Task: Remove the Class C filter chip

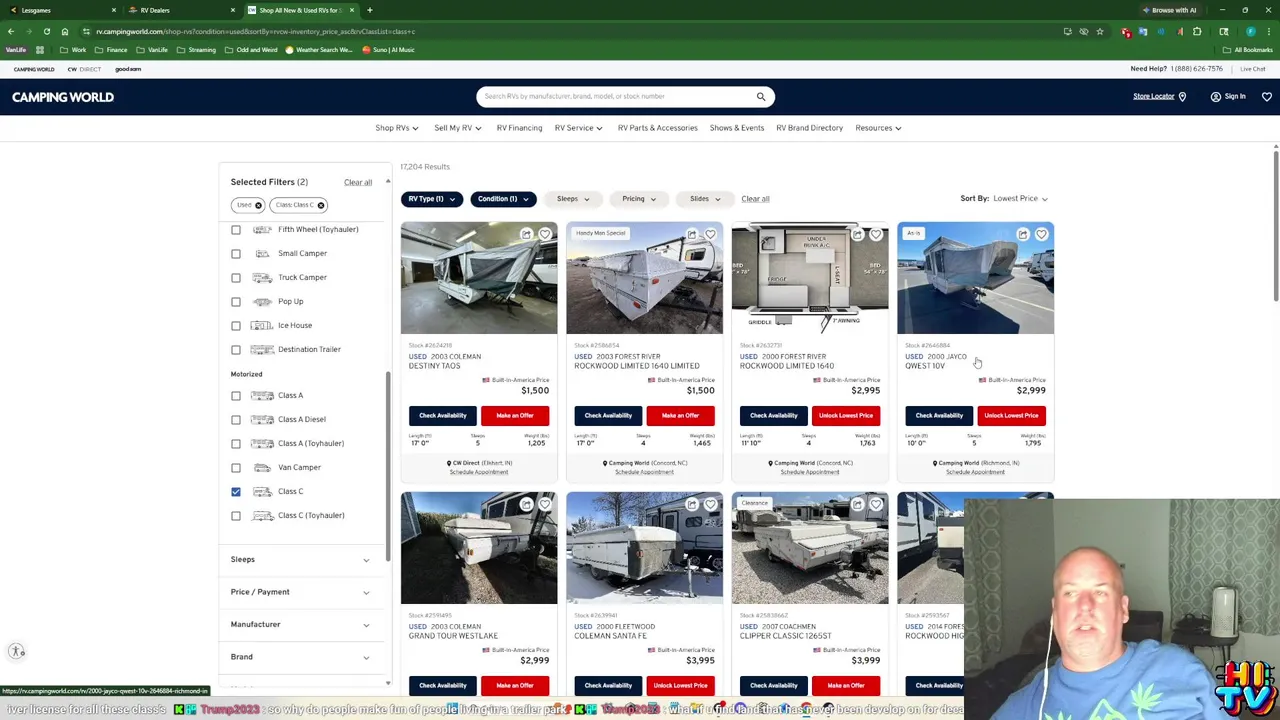Action: pos(321,205)
